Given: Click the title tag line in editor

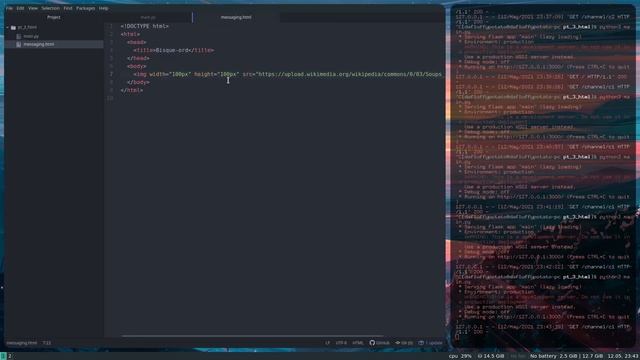Looking at the screenshot, I should (x=173, y=50).
